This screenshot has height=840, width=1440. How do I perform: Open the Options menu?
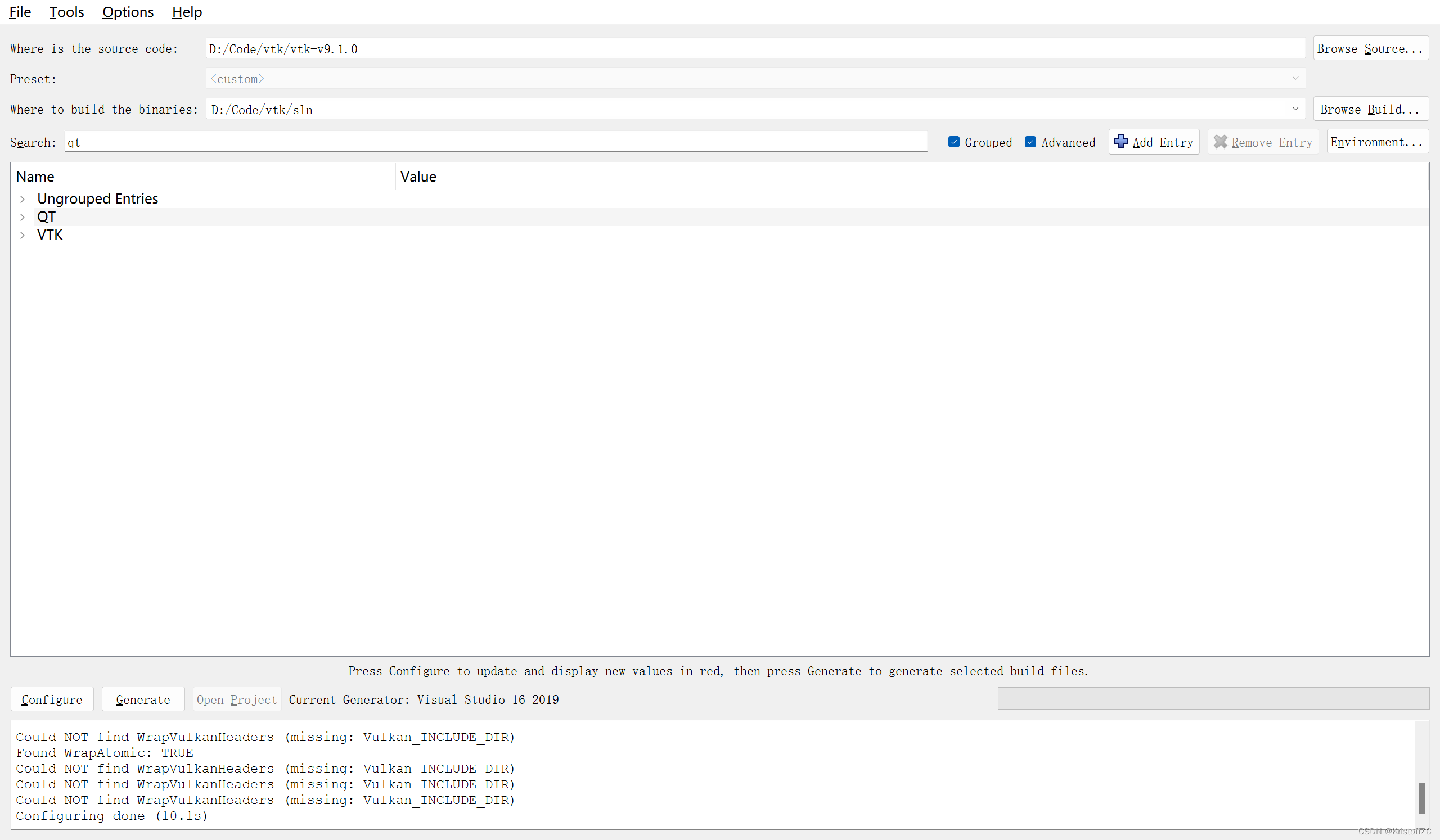tap(128, 12)
